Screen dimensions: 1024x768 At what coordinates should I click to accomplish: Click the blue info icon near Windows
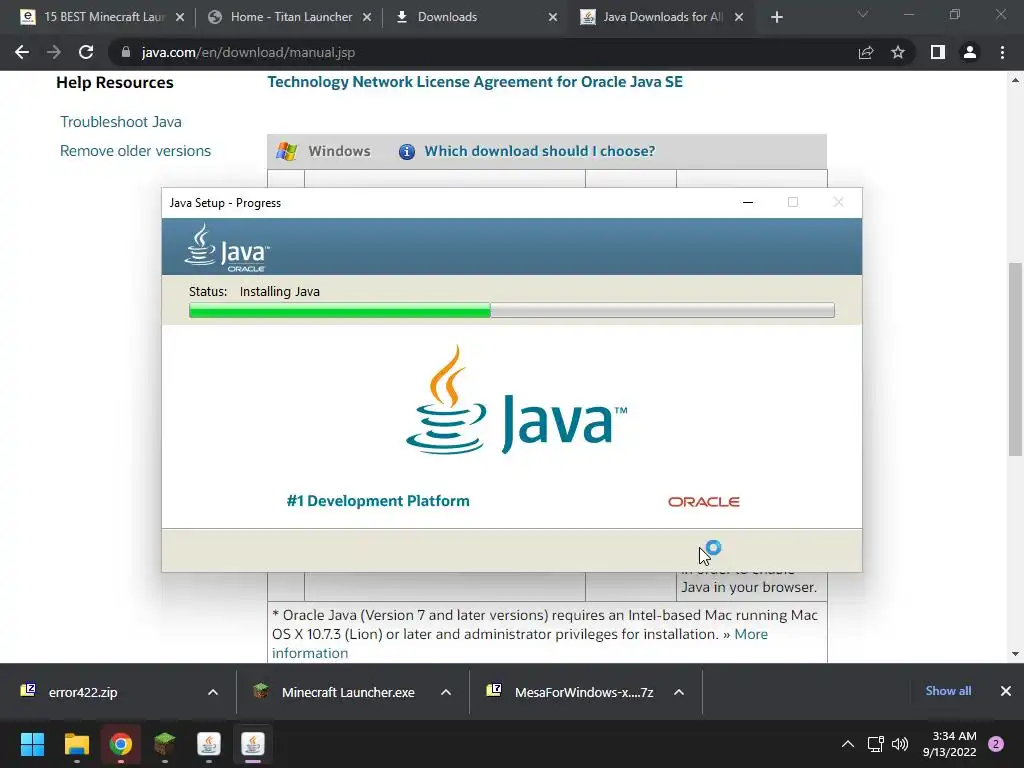coord(406,152)
